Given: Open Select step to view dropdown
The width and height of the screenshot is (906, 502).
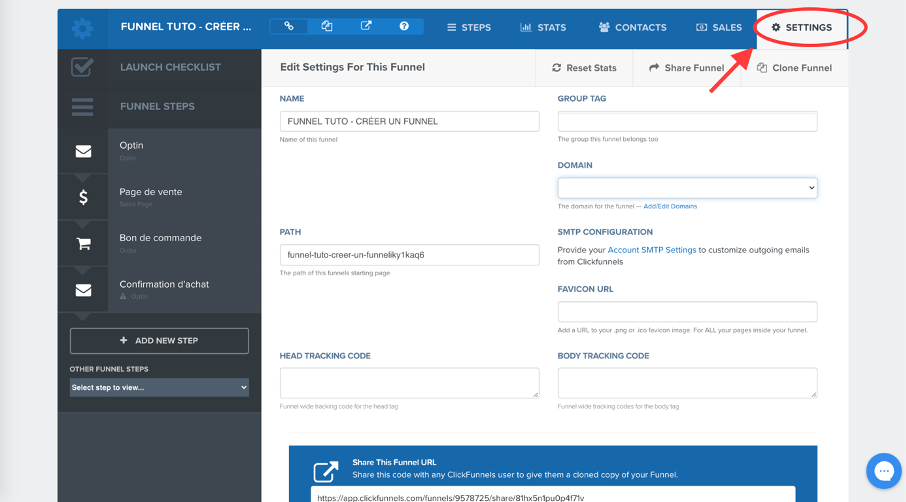Looking at the screenshot, I should (x=159, y=388).
